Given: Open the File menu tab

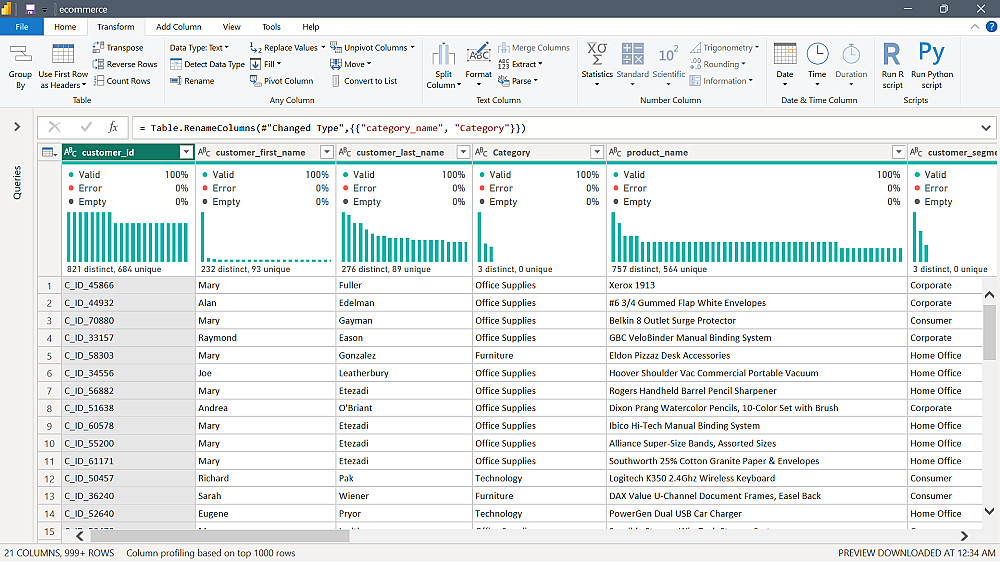Looking at the screenshot, I should click(22, 27).
